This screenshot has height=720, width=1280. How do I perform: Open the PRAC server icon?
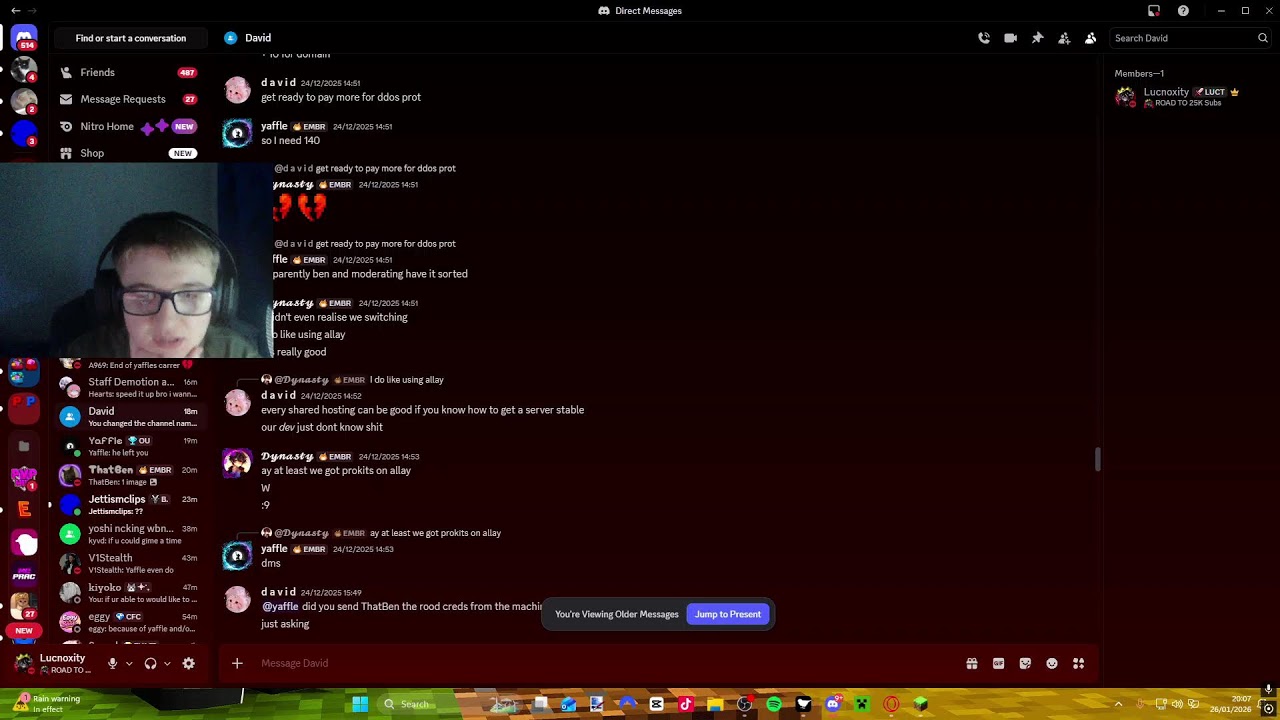tap(24, 574)
